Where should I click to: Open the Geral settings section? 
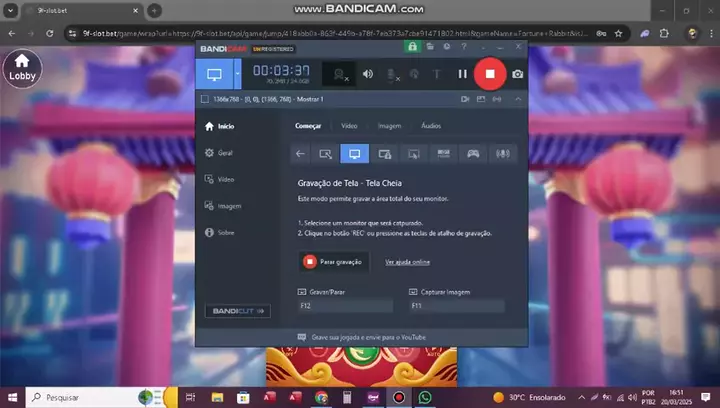[219, 153]
